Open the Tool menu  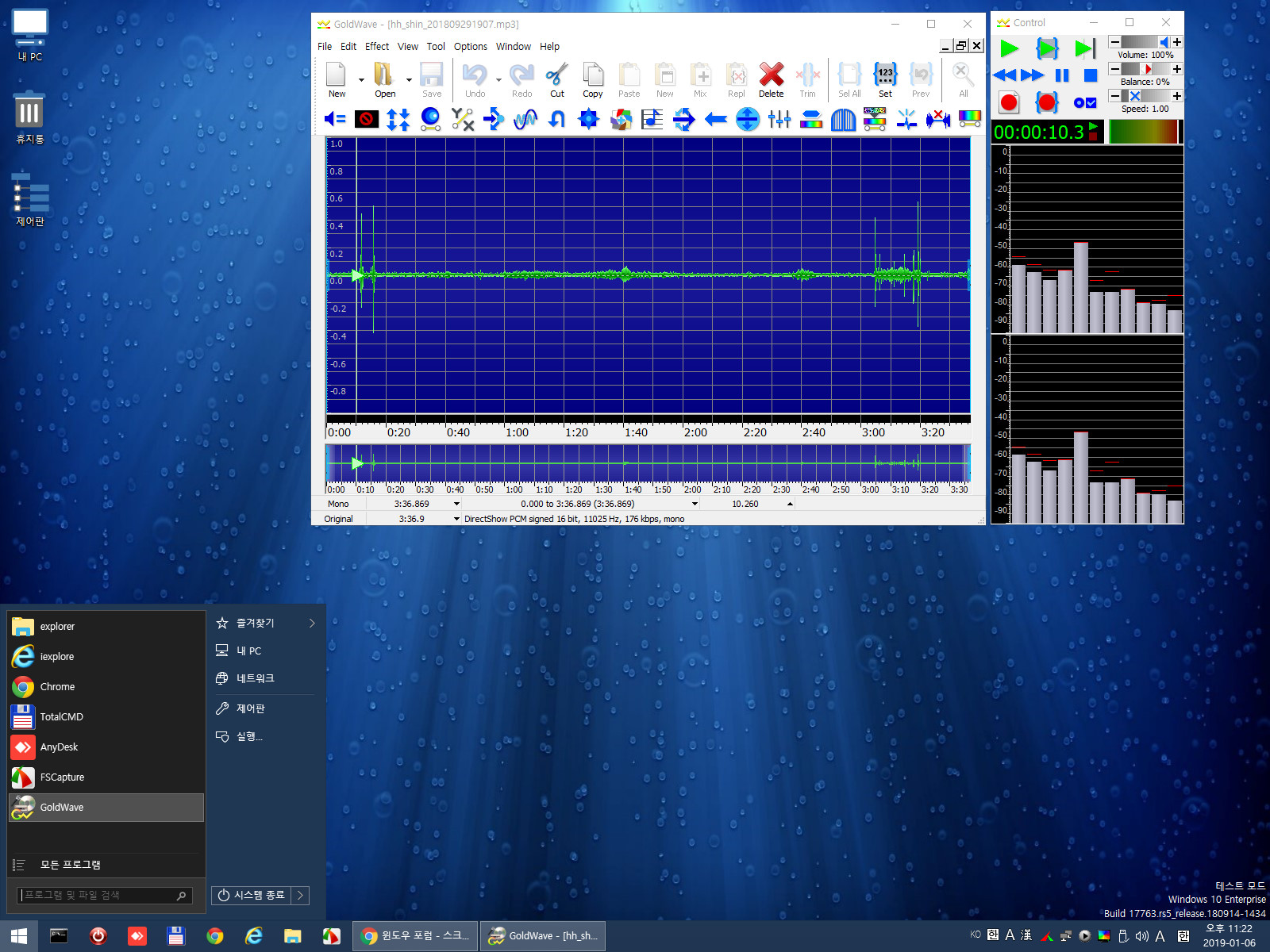[x=436, y=46]
